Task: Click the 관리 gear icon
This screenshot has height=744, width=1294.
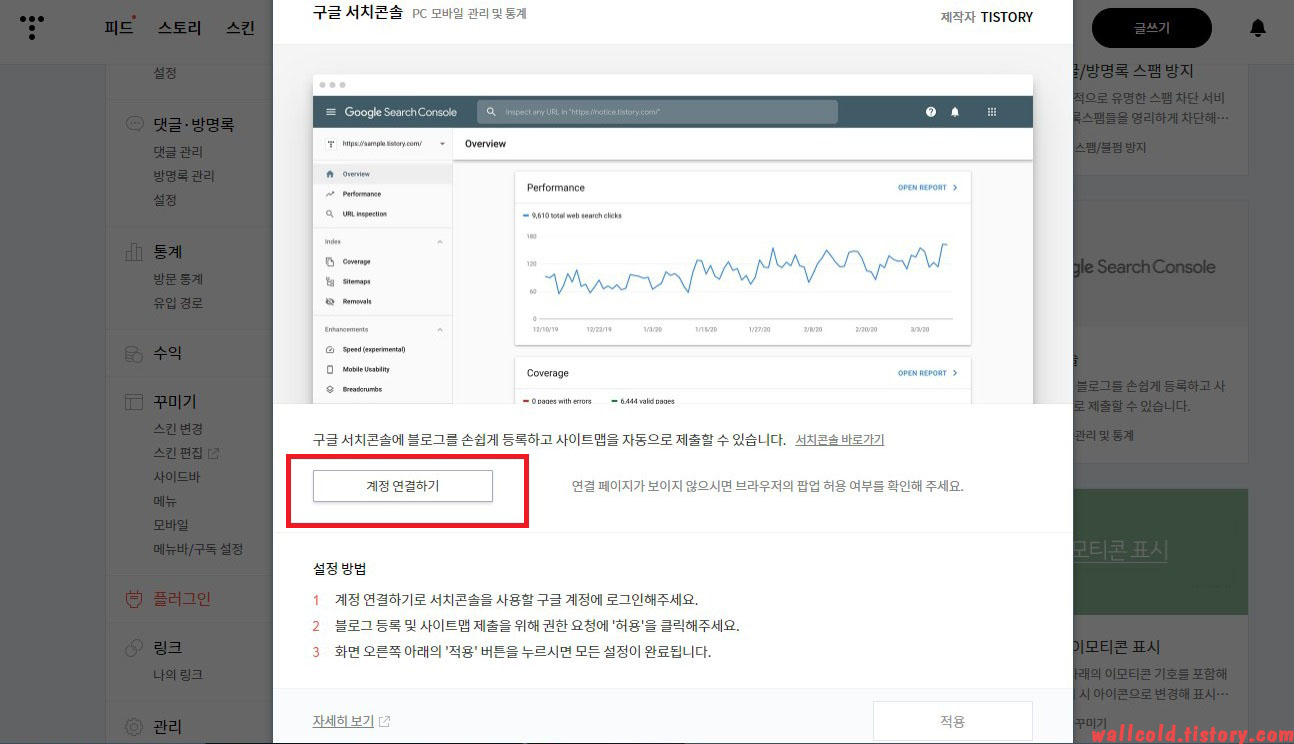Action: coord(133,727)
